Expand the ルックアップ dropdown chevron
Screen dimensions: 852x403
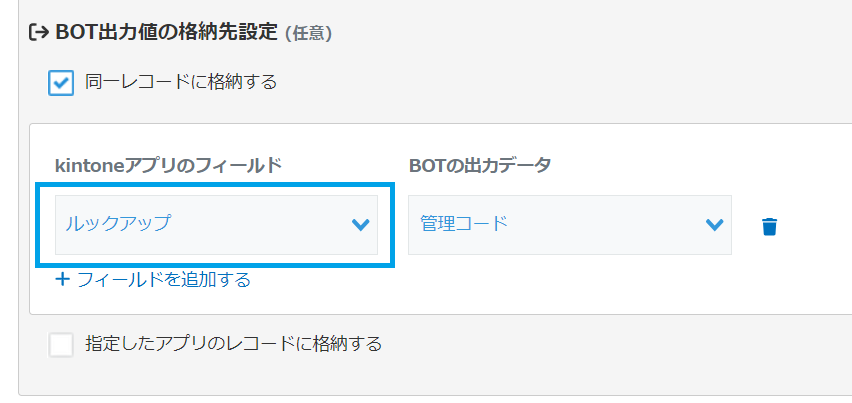(x=361, y=225)
